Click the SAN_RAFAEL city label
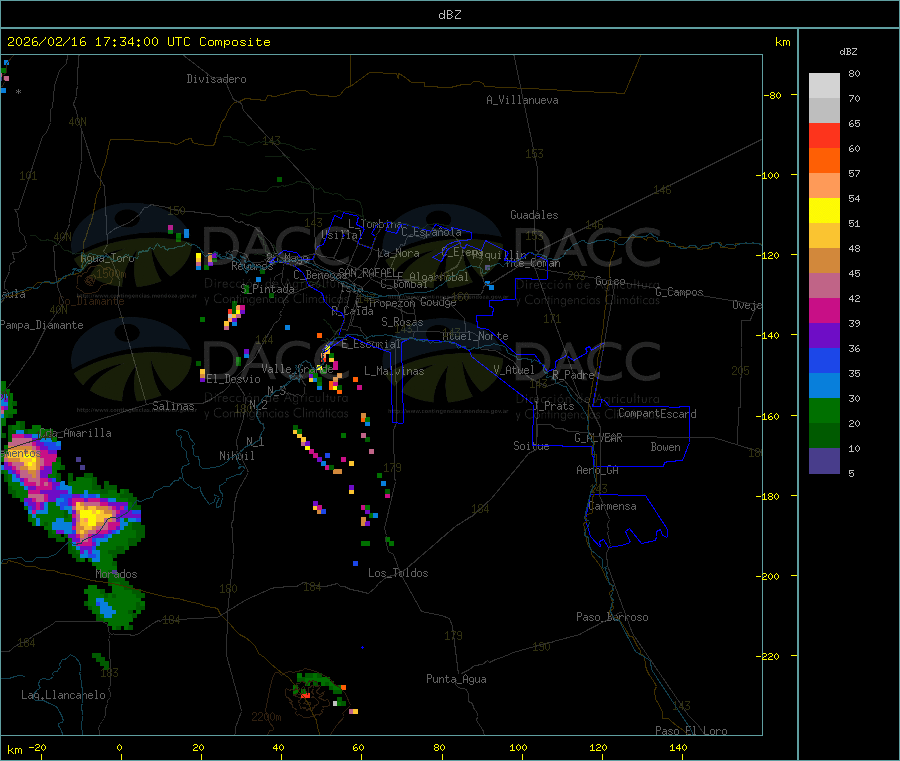900x761 pixels. pos(367,271)
